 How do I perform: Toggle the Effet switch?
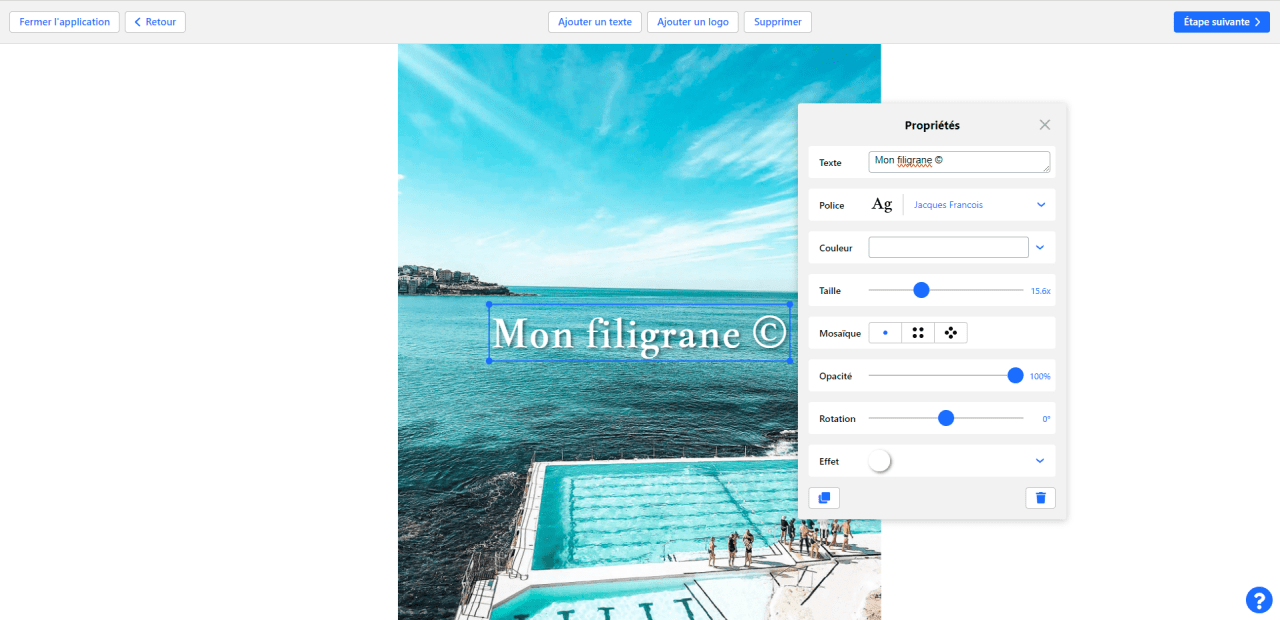coord(880,461)
